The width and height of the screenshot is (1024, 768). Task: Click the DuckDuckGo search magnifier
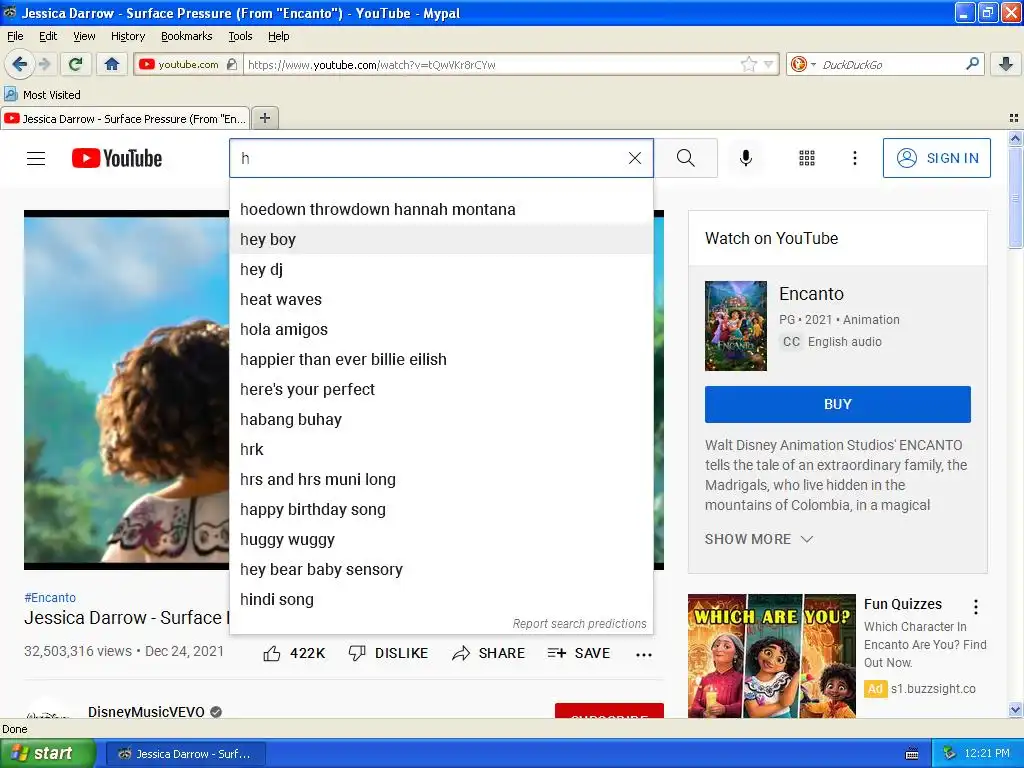[x=972, y=64]
